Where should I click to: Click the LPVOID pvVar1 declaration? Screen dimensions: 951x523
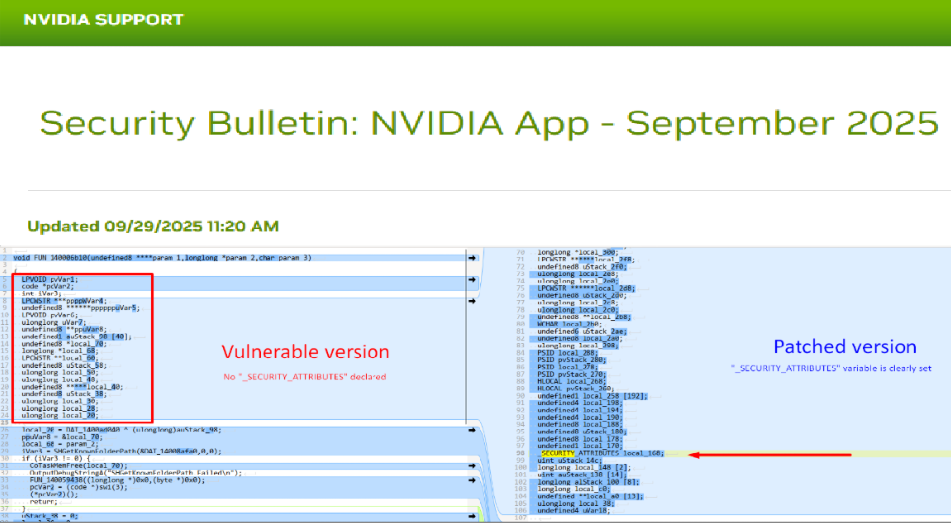pyautogui.click(x=50, y=280)
